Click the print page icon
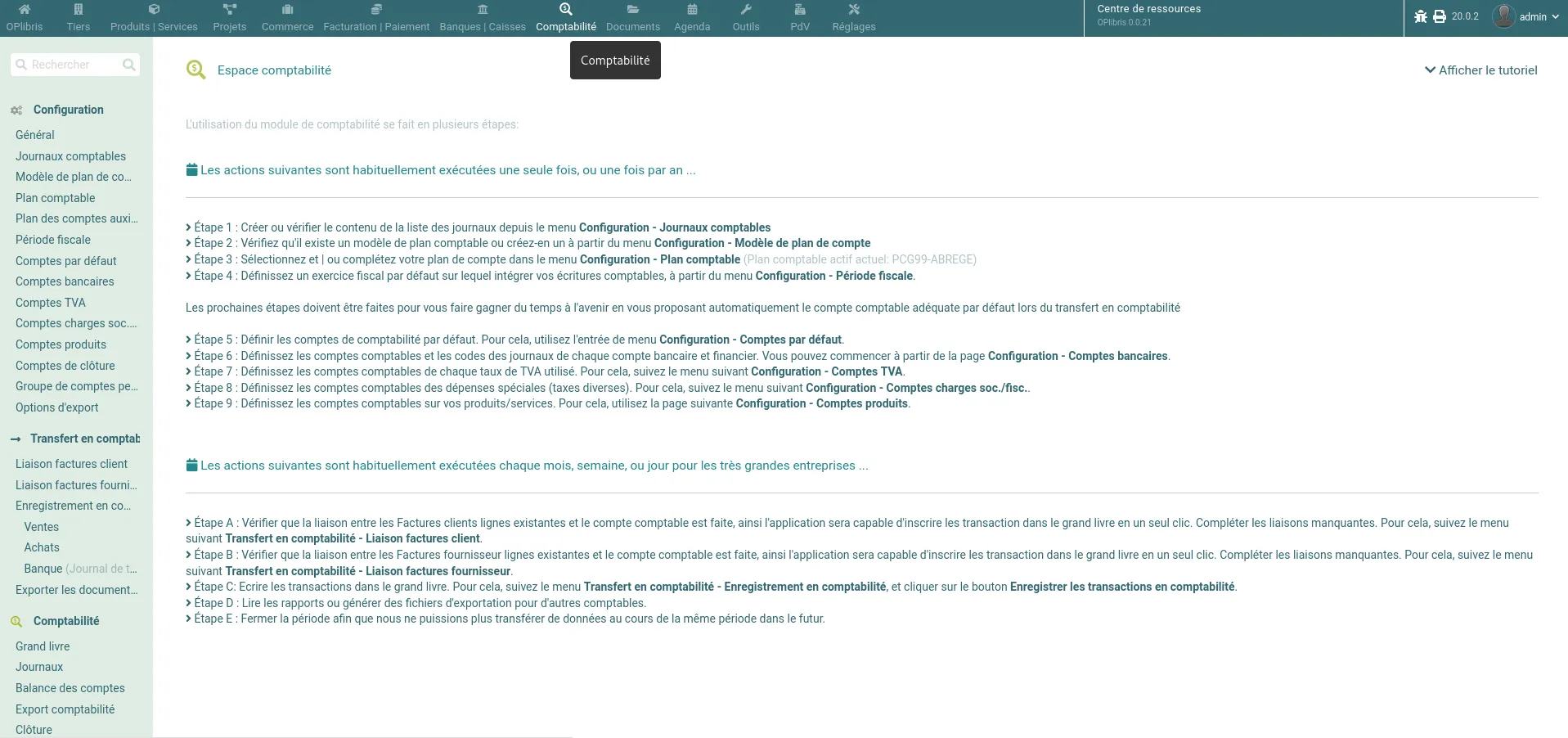The image size is (1568, 738). 1440,16
